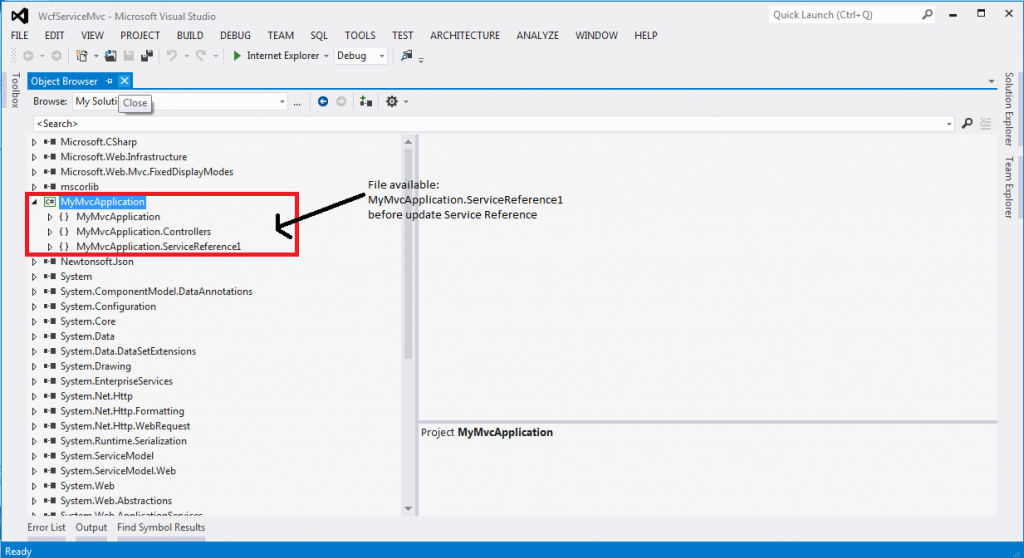This screenshot has width=1024, height=558.
Task: Click the System.Web assembly icon
Action: pyautogui.click(x=50, y=486)
